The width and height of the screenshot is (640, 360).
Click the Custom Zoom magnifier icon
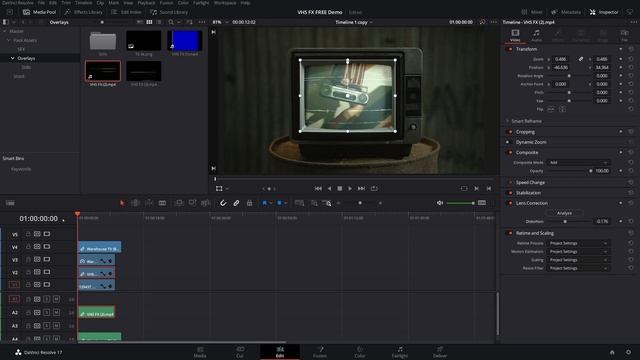coord(327,203)
